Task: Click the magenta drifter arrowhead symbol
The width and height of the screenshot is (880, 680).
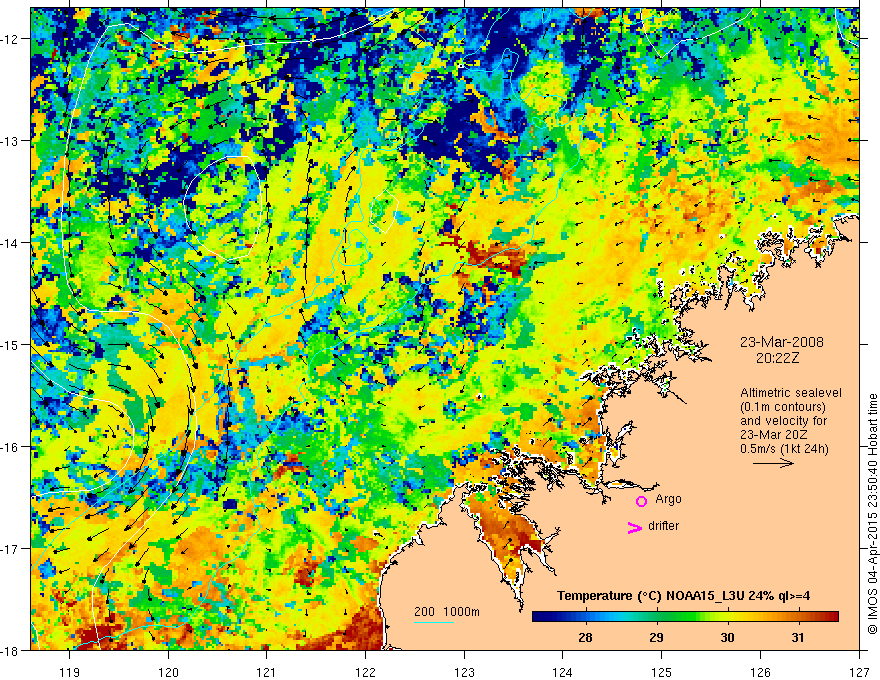Action: 635,527
